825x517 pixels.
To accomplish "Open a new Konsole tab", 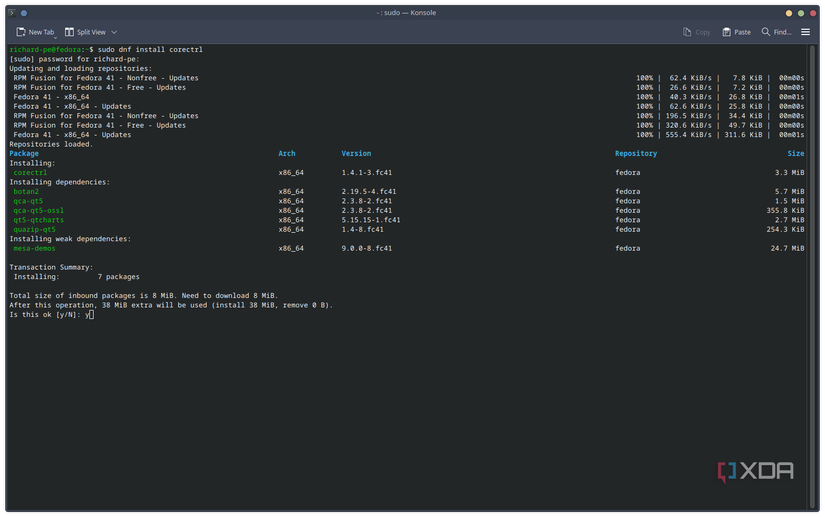I will (35, 32).
